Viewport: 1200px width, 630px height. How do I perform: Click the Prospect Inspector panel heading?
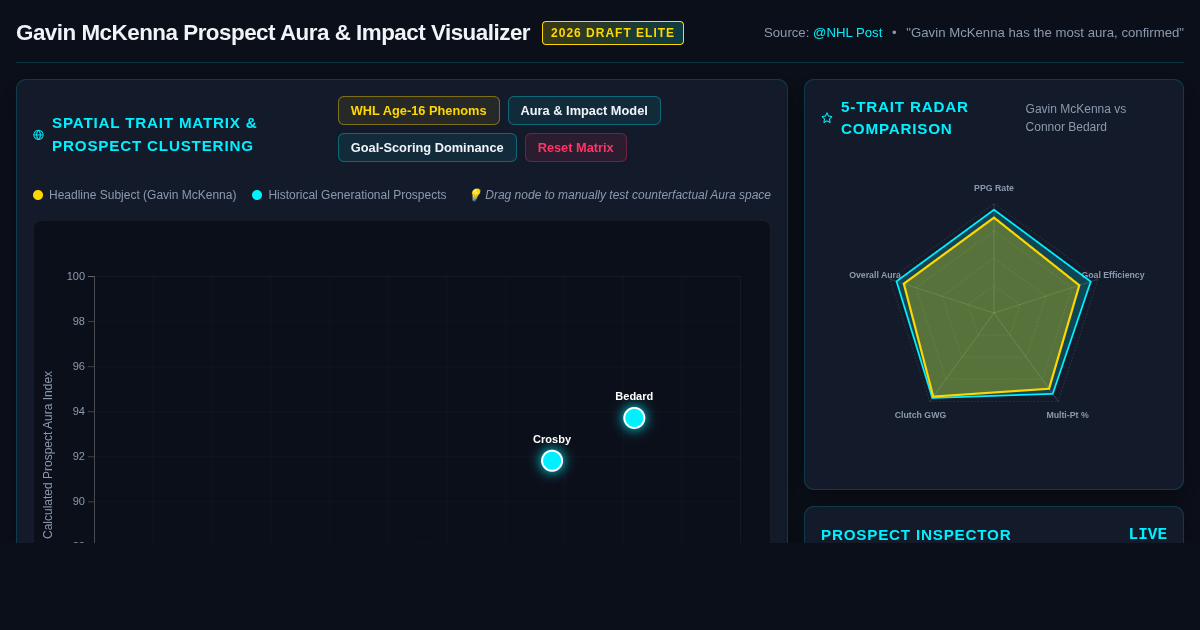click(916, 534)
